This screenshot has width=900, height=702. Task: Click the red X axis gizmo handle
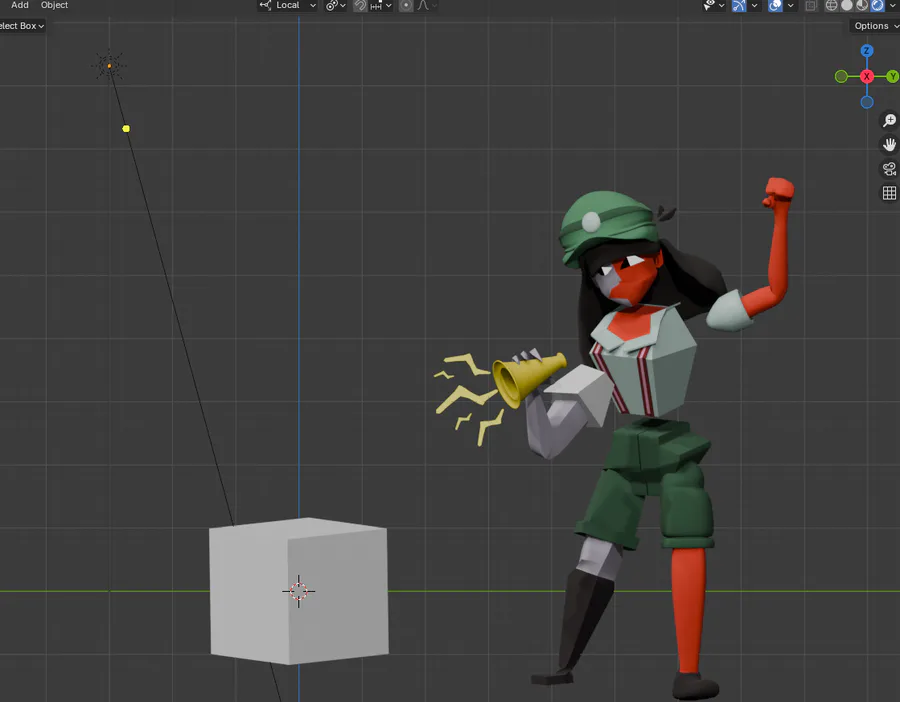pos(867,76)
